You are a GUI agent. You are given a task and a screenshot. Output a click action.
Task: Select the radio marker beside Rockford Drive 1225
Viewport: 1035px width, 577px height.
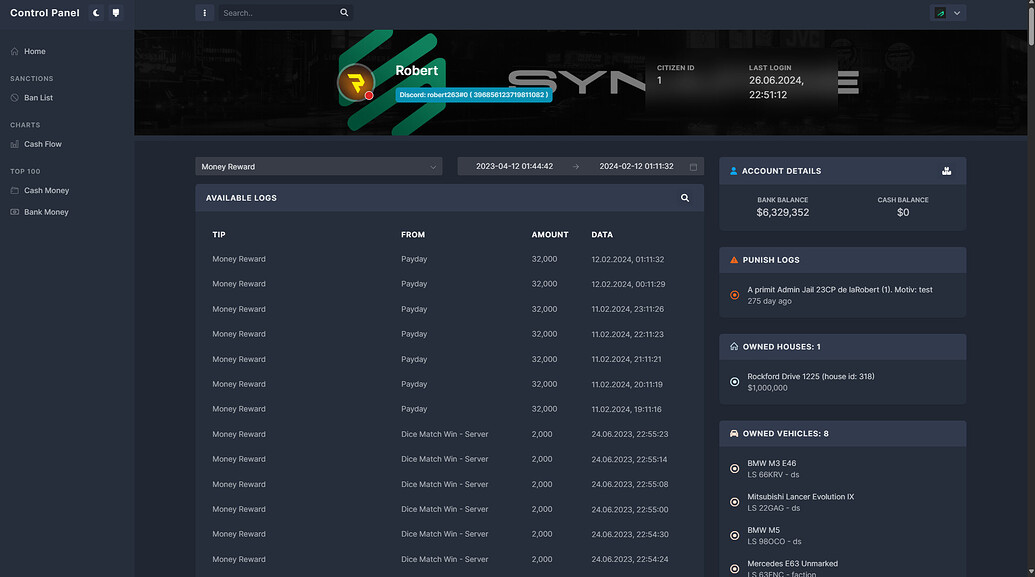tap(736, 381)
